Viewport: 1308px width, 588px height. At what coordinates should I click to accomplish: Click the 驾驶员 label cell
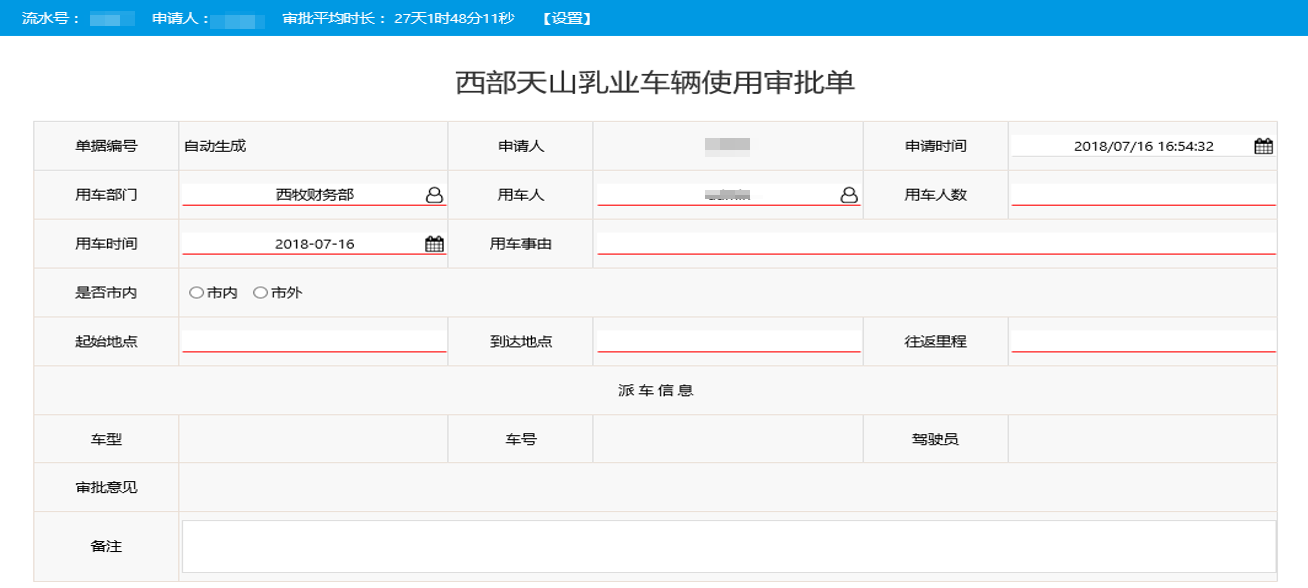tap(936, 439)
